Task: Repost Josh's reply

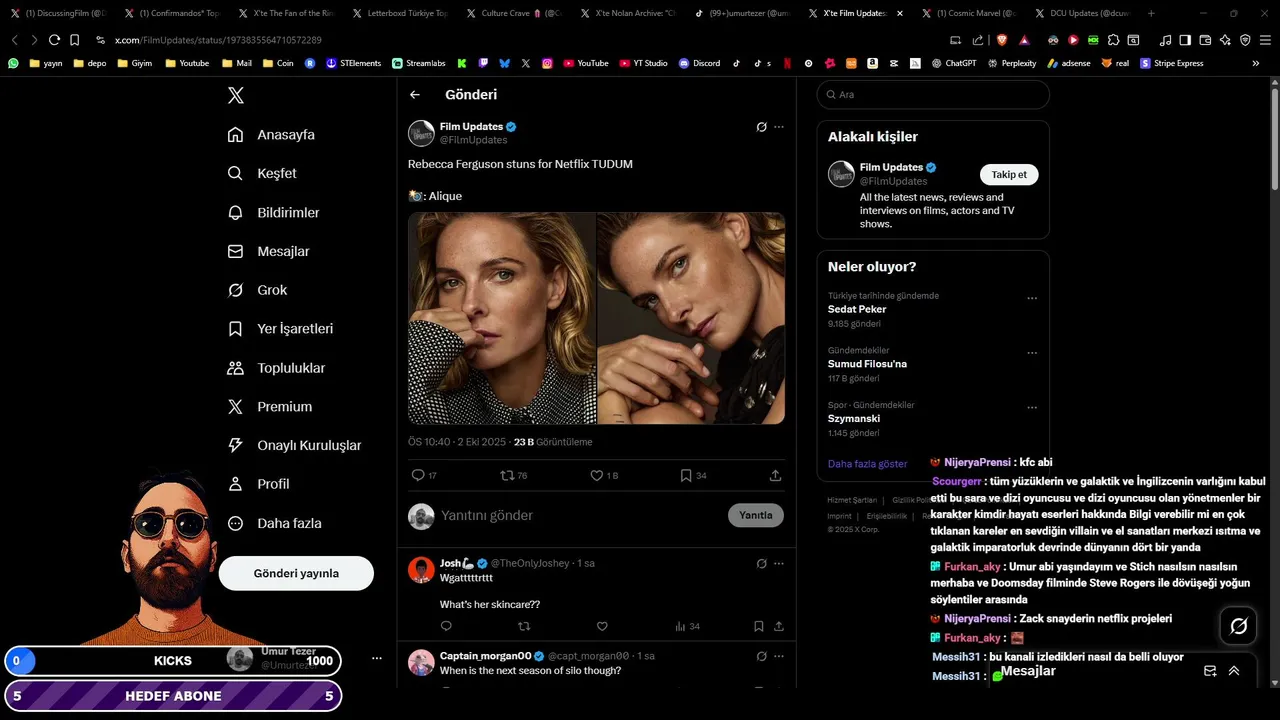Action: [x=524, y=627]
